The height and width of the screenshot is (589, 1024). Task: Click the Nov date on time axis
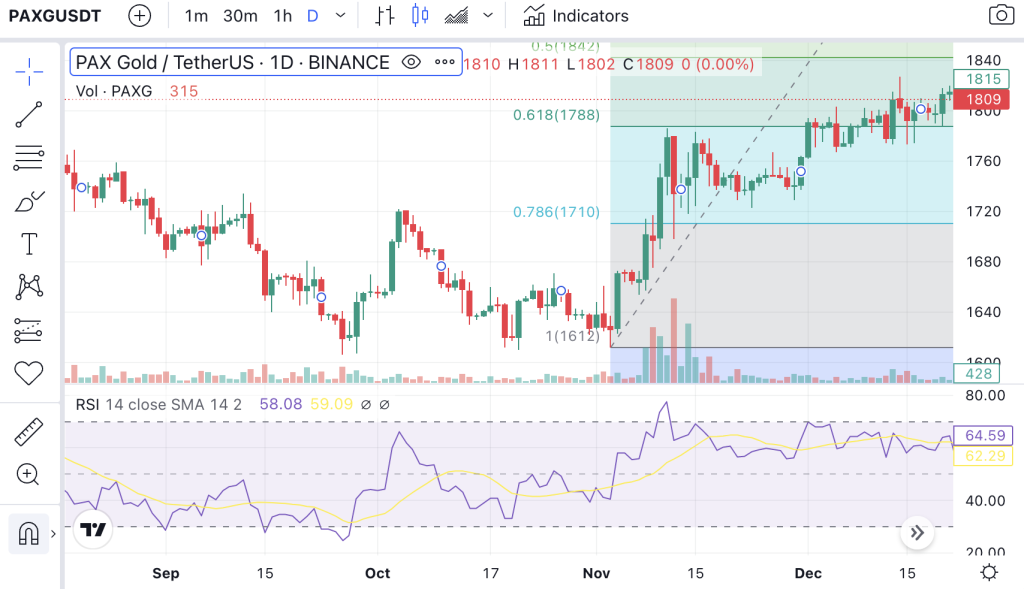coord(596,573)
